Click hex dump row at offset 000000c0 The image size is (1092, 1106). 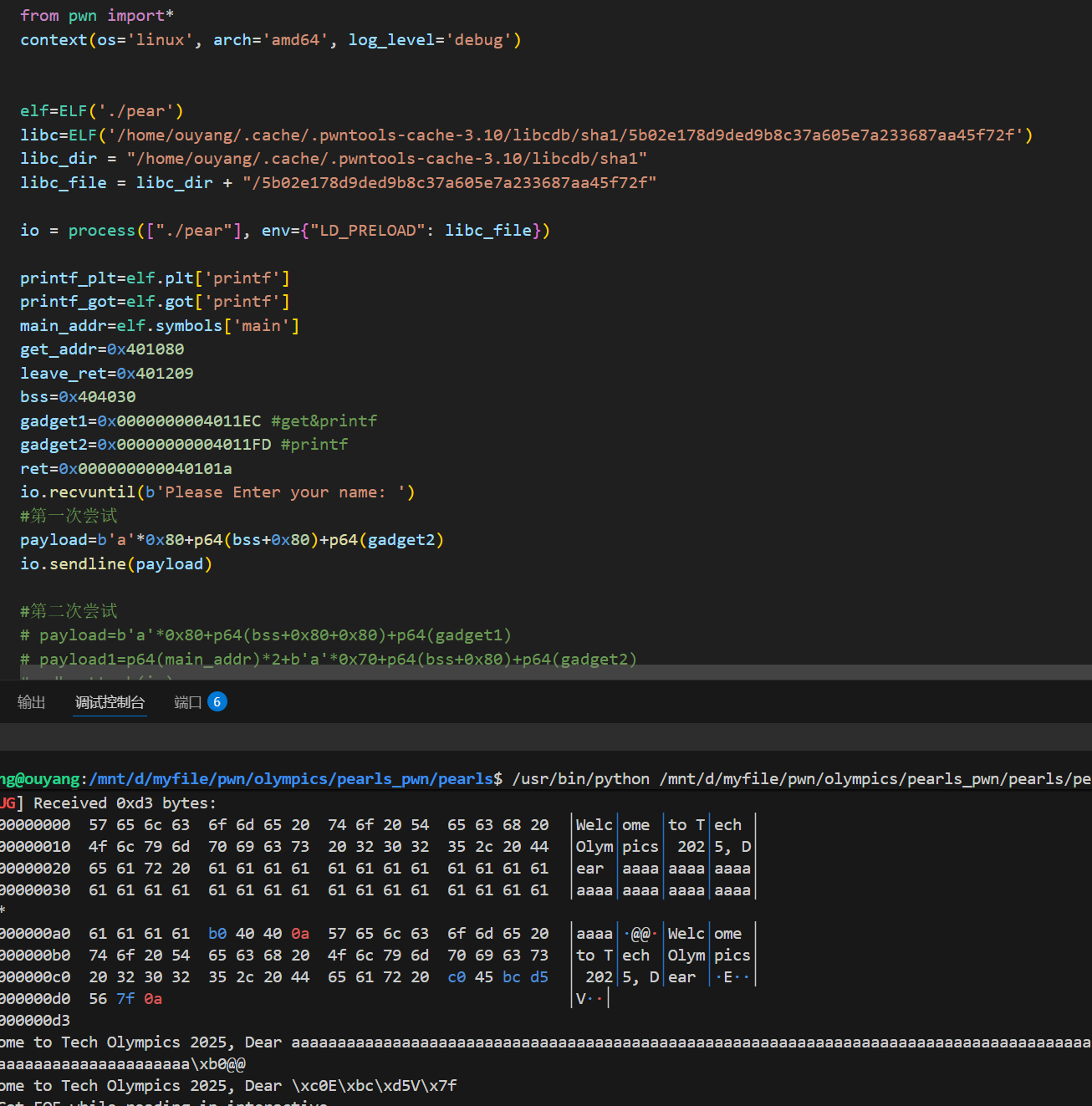click(377, 977)
